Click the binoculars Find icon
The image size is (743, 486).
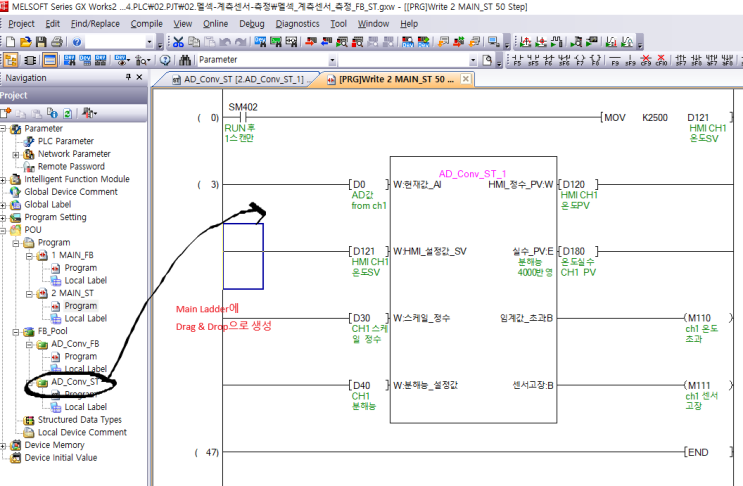(185, 60)
